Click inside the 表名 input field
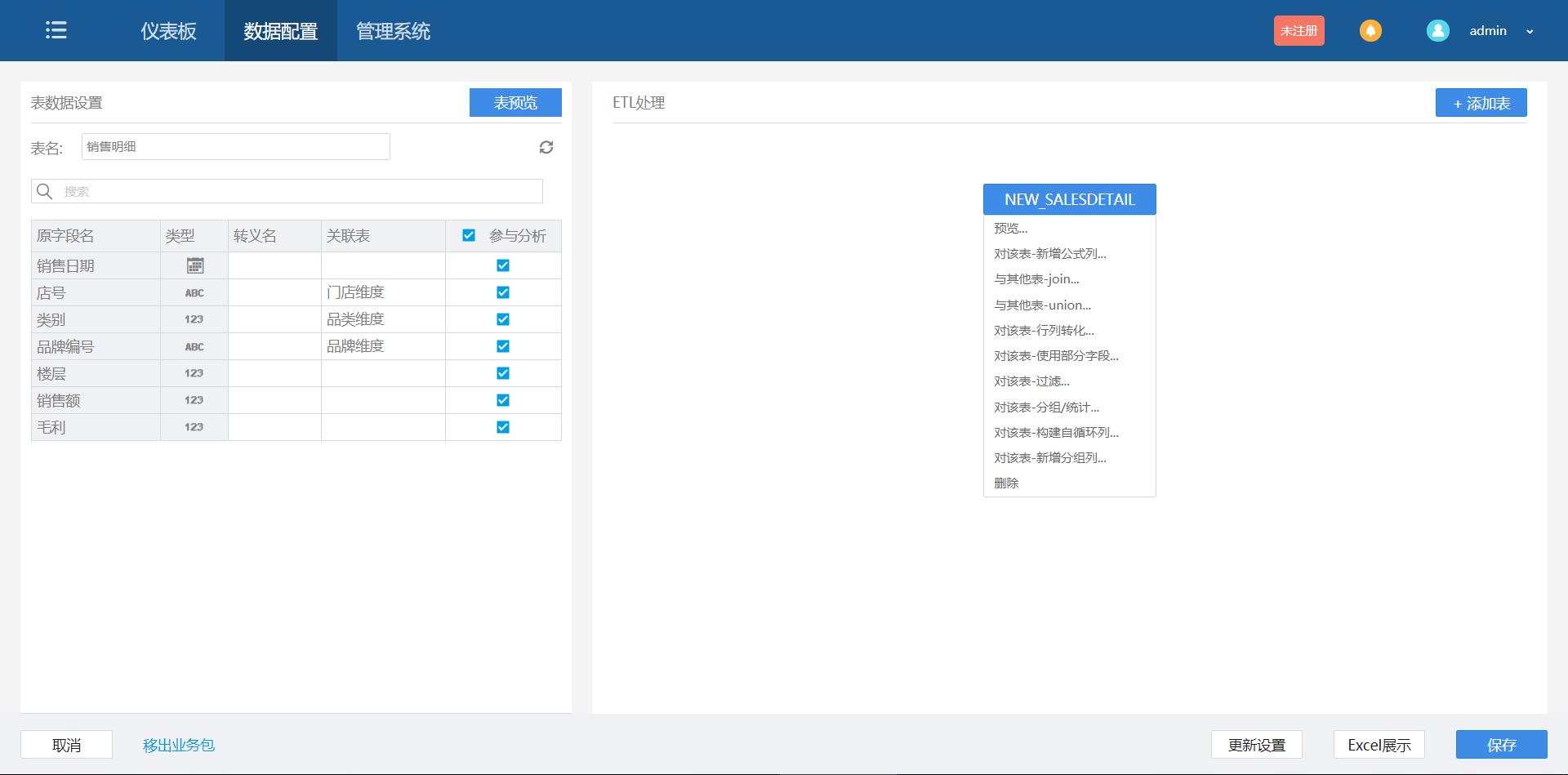The height and width of the screenshot is (775, 1568). [235, 146]
